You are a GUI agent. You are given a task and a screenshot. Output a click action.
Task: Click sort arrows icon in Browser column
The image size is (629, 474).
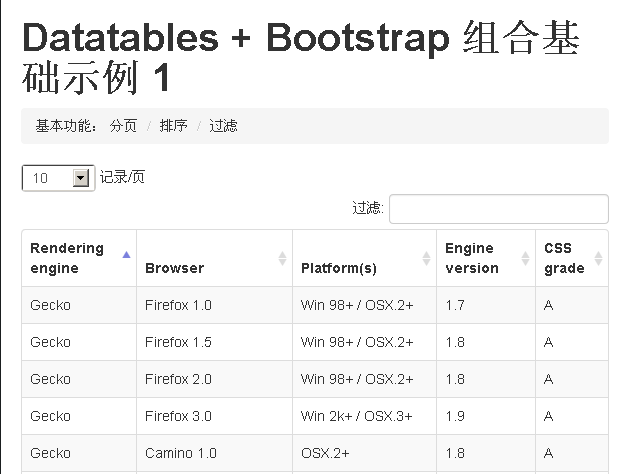tap(282, 258)
